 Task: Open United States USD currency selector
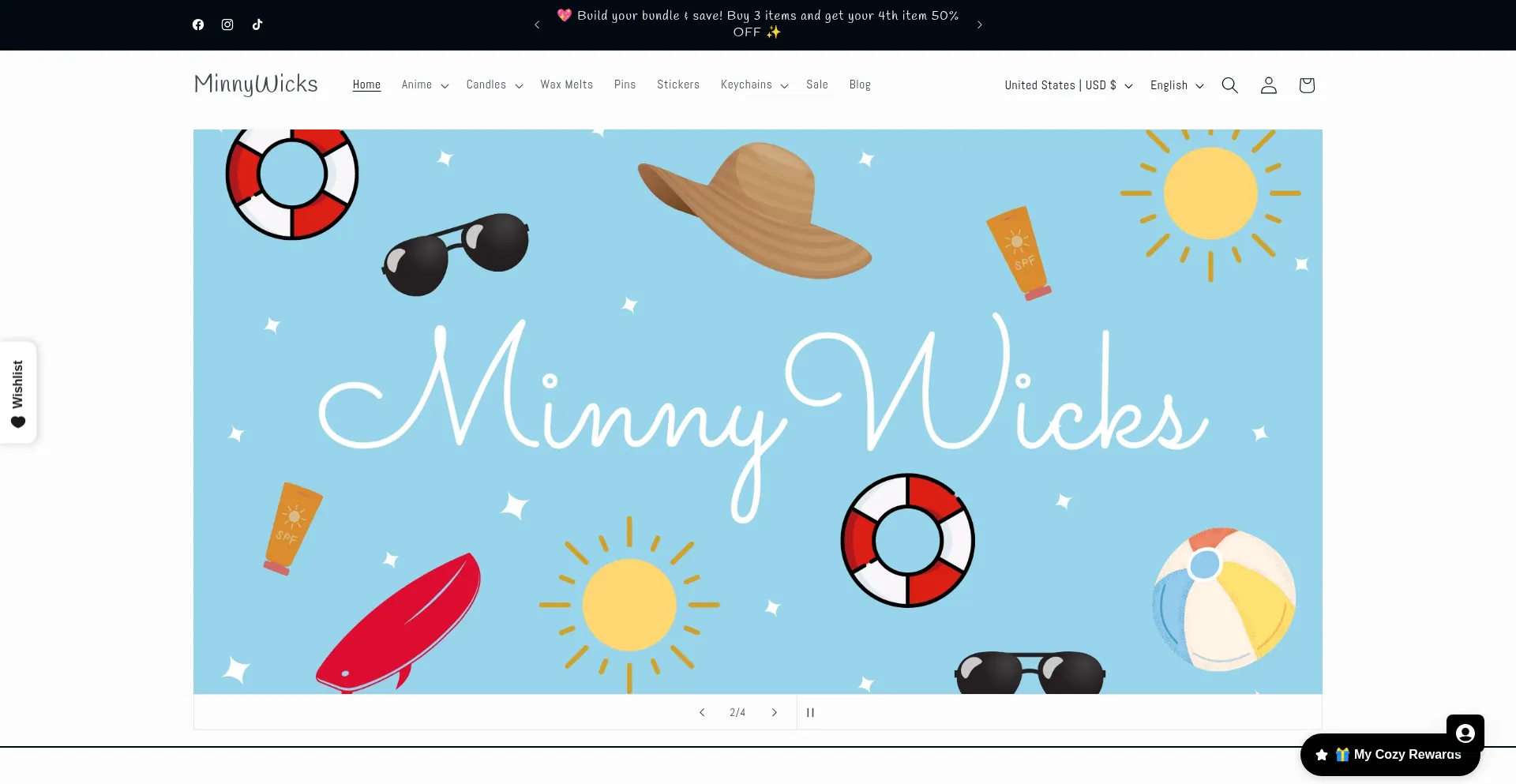(1068, 85)
